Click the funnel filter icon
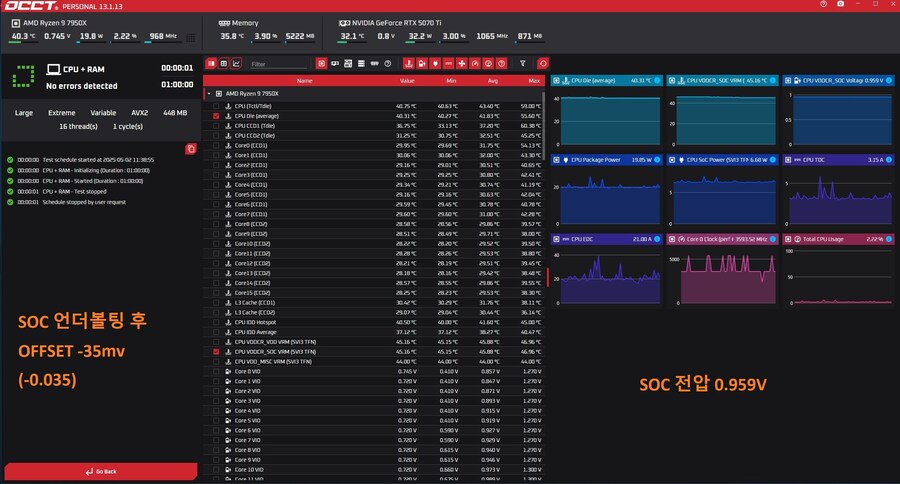Image resolution: width=900 pixels, height=484 pixels. pos(522,63)
